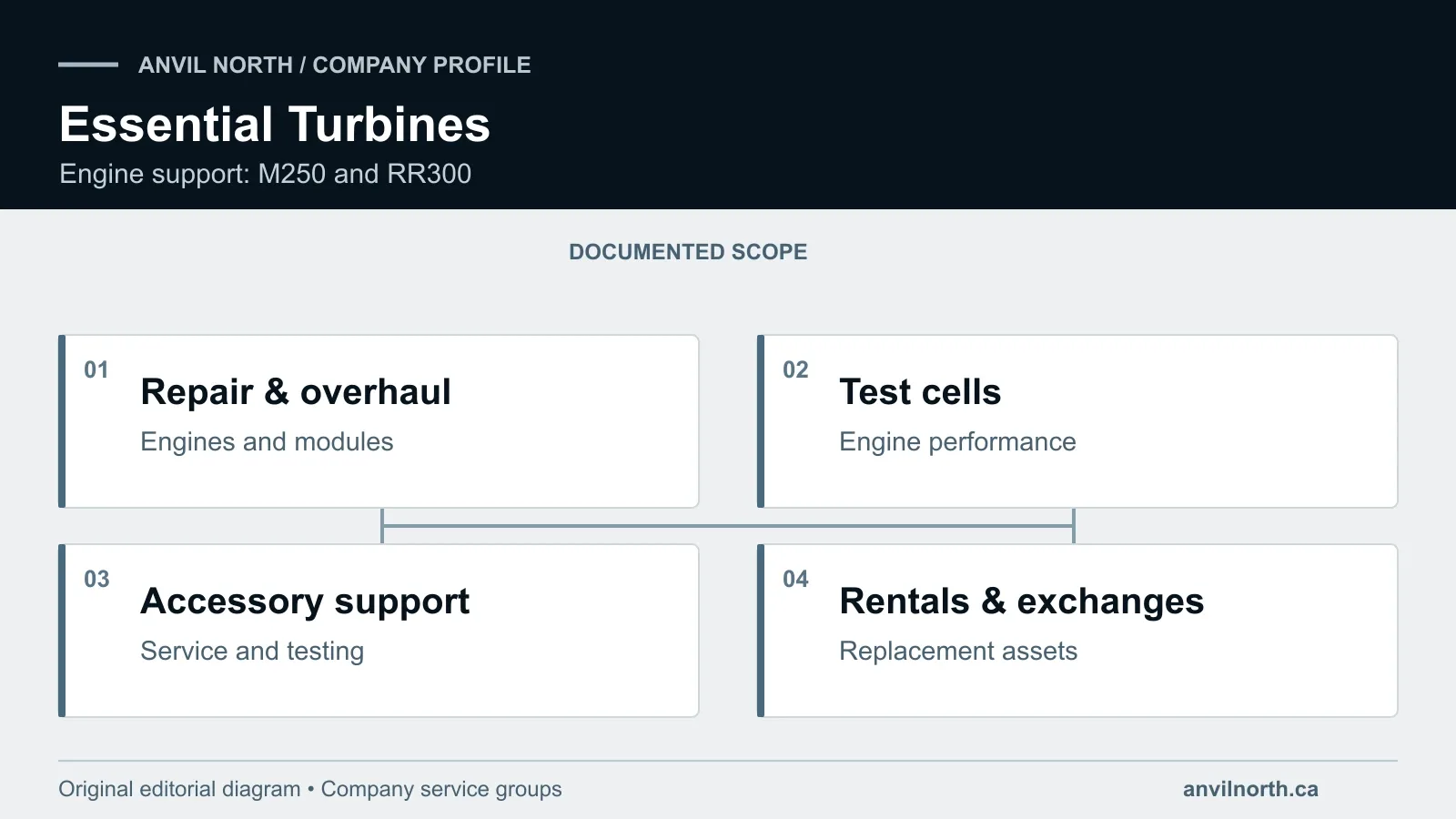1456x819 pixels.
Task: Select the 'Essential Turbines' title
Action: point(275,125)
